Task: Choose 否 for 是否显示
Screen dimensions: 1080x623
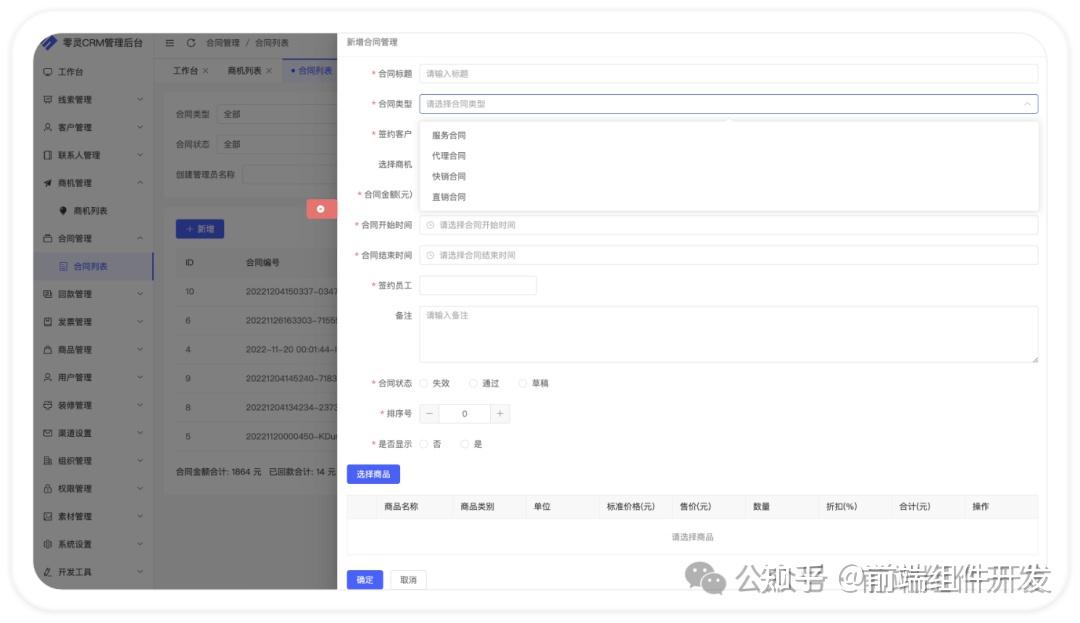Action: [x=424, y=444]
